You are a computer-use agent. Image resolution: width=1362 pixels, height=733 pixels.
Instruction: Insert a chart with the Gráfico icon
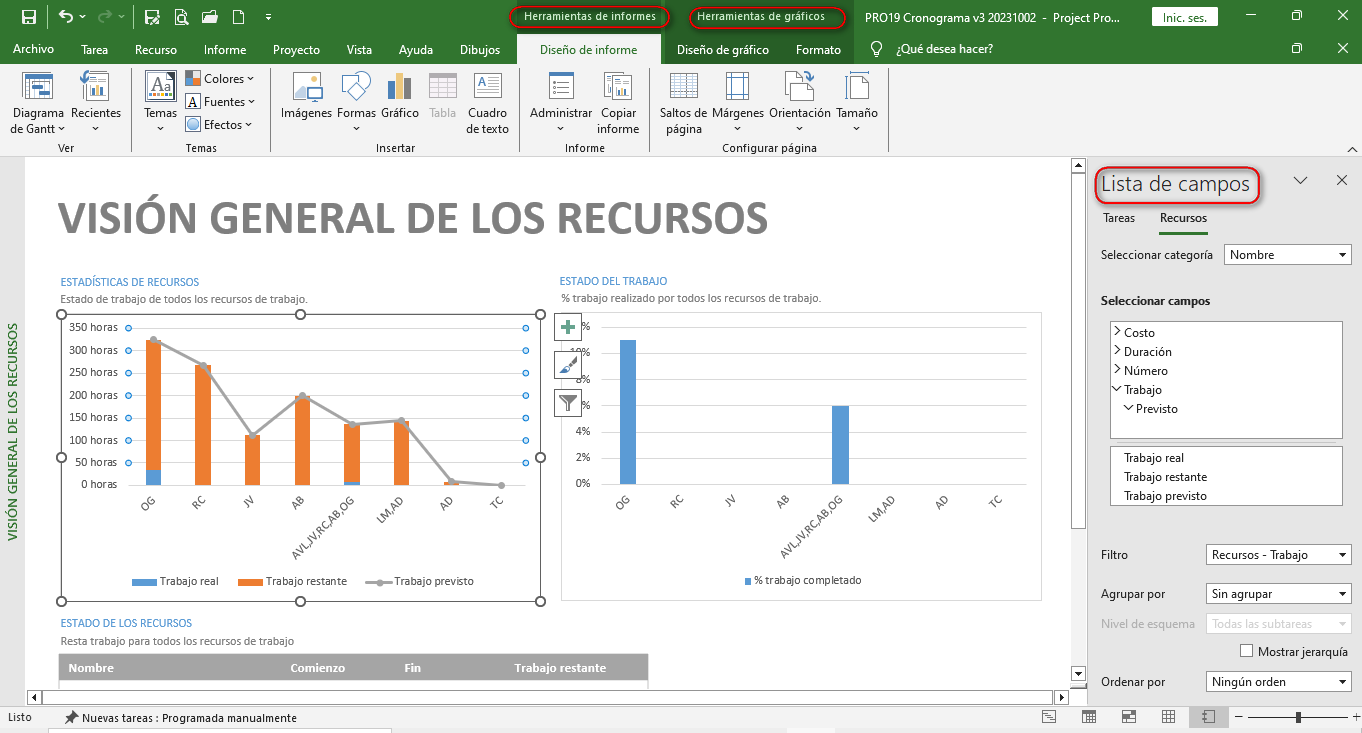pyautogui.click(x=400, y=89)
